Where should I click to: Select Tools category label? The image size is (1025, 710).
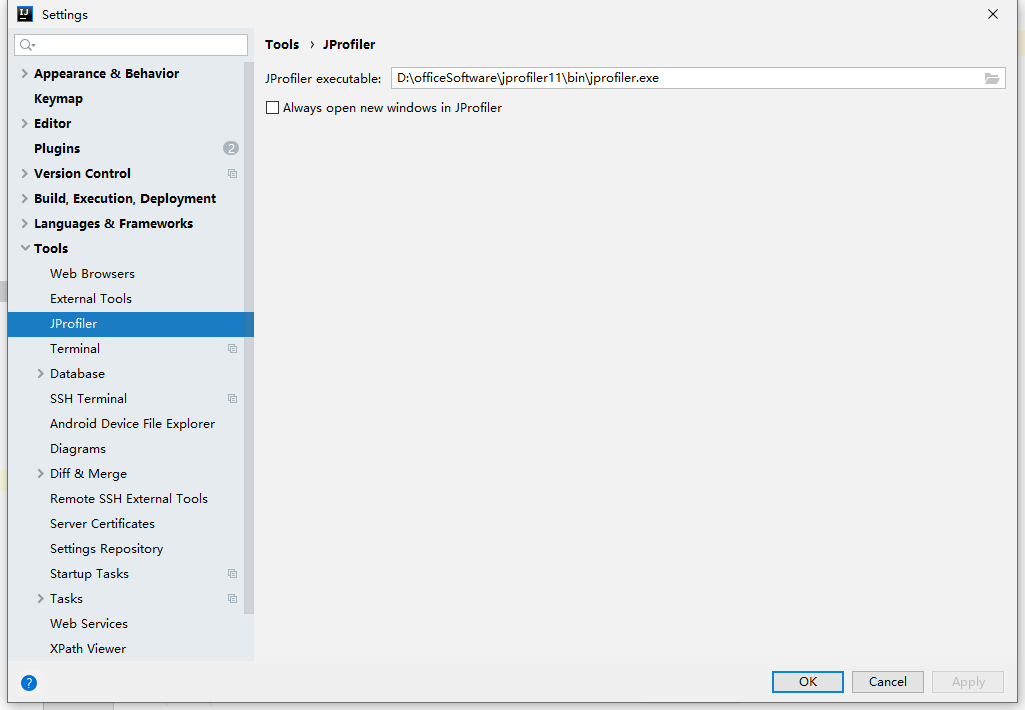tap(51, 248)
